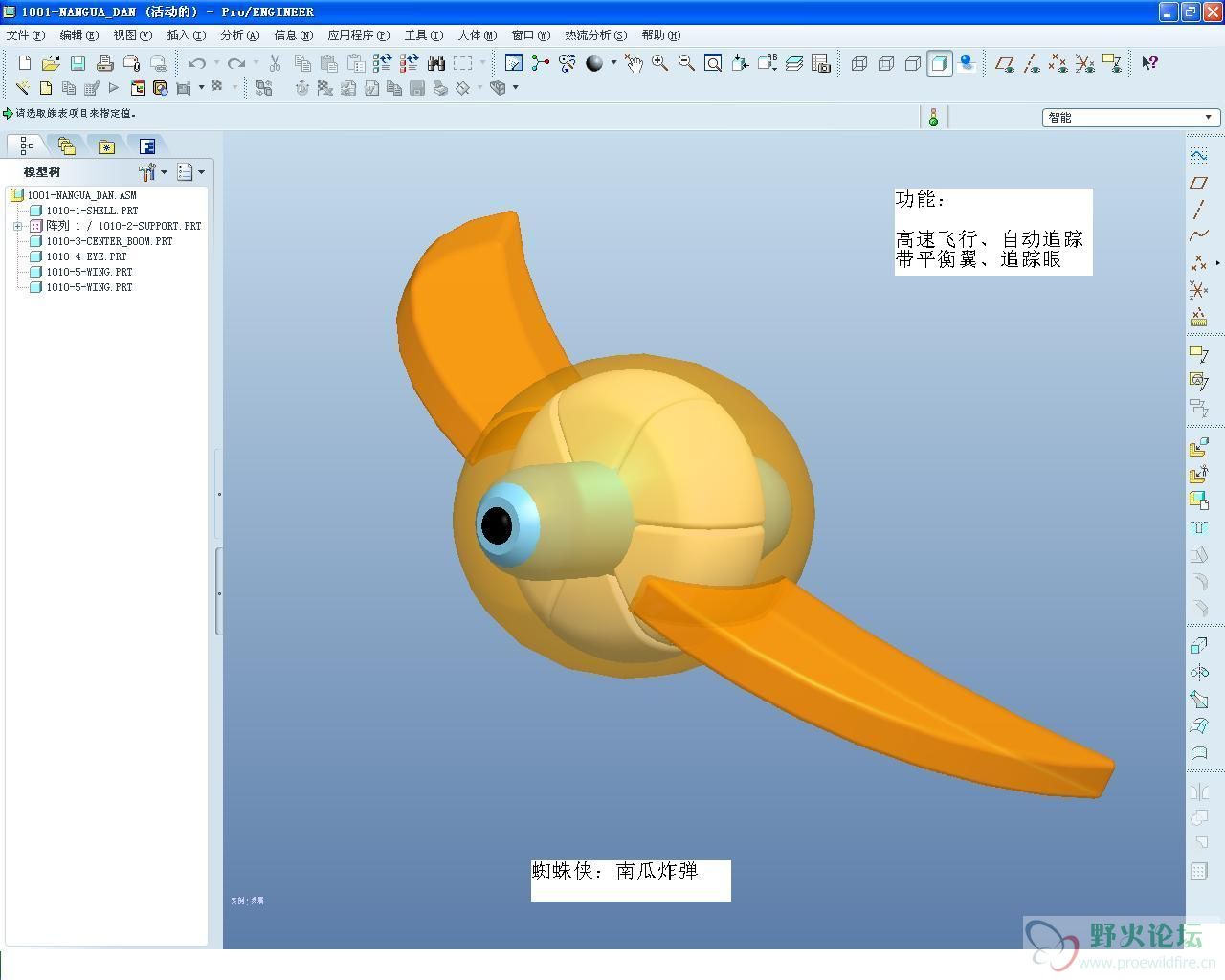Open the model tree show dropdown

190,172
